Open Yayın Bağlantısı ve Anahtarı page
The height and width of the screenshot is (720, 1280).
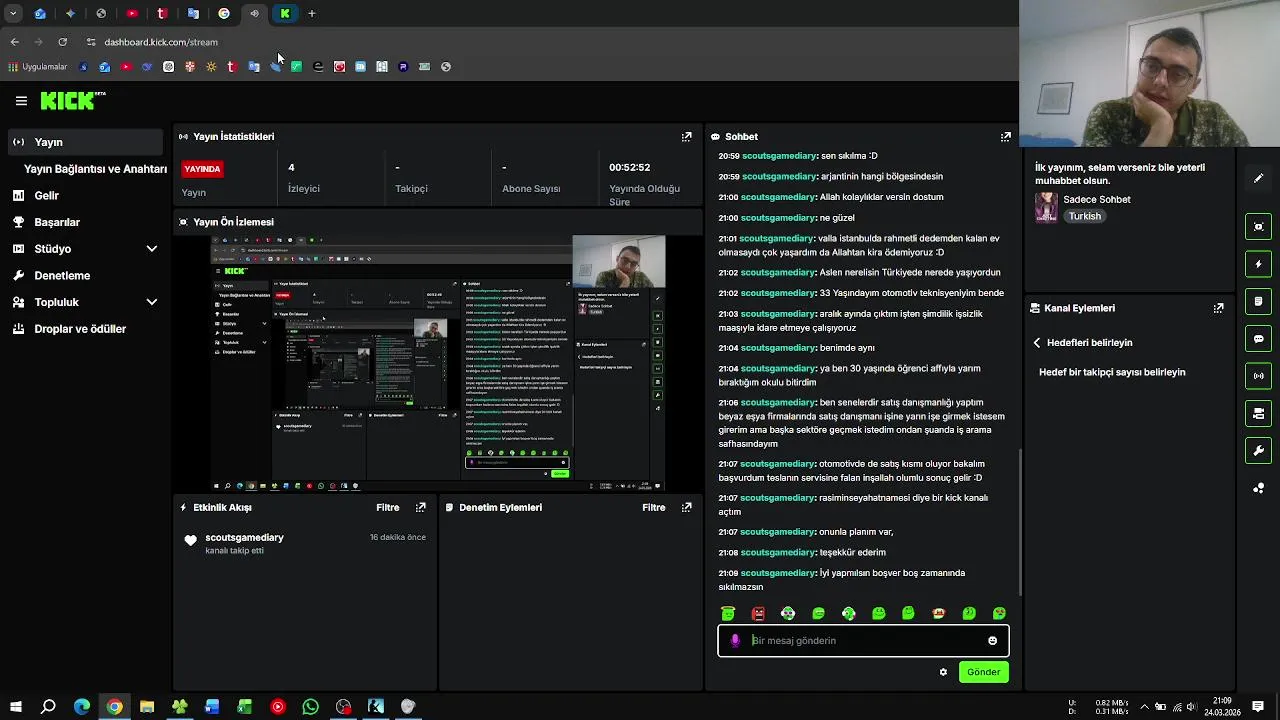(x=95, y=169)
